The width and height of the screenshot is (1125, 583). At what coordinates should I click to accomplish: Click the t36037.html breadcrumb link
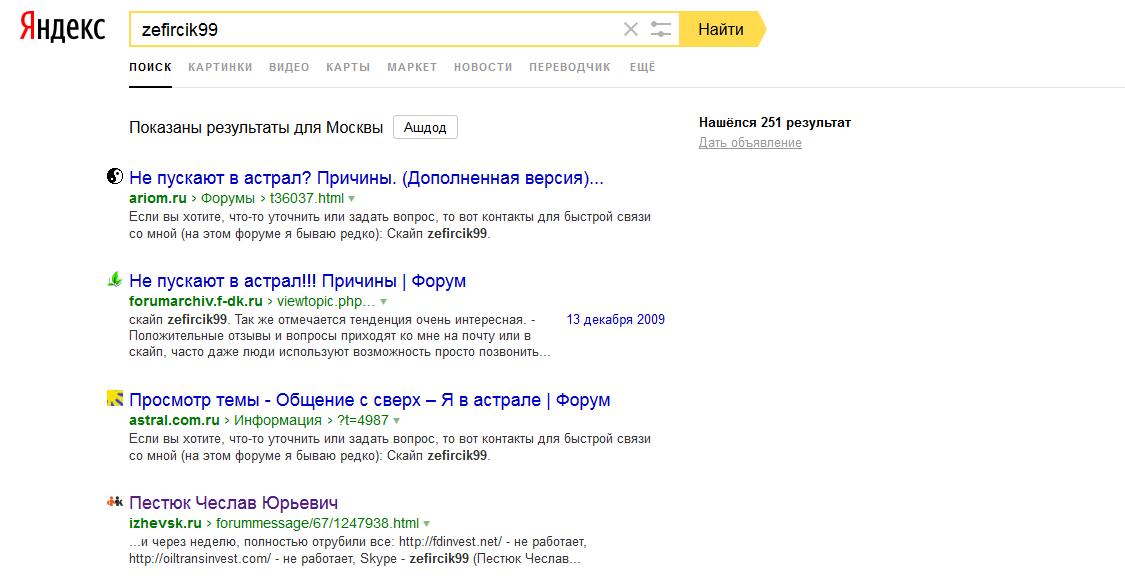[x=306, y=198]
